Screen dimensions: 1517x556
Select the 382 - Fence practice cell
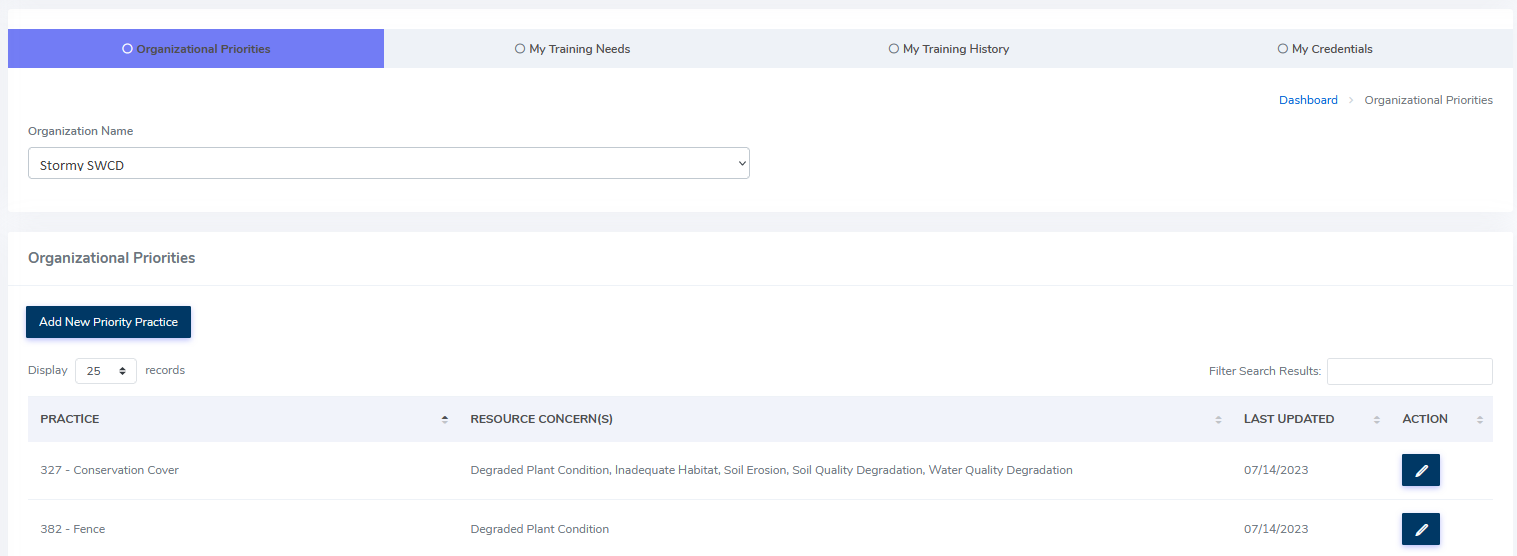73,529
